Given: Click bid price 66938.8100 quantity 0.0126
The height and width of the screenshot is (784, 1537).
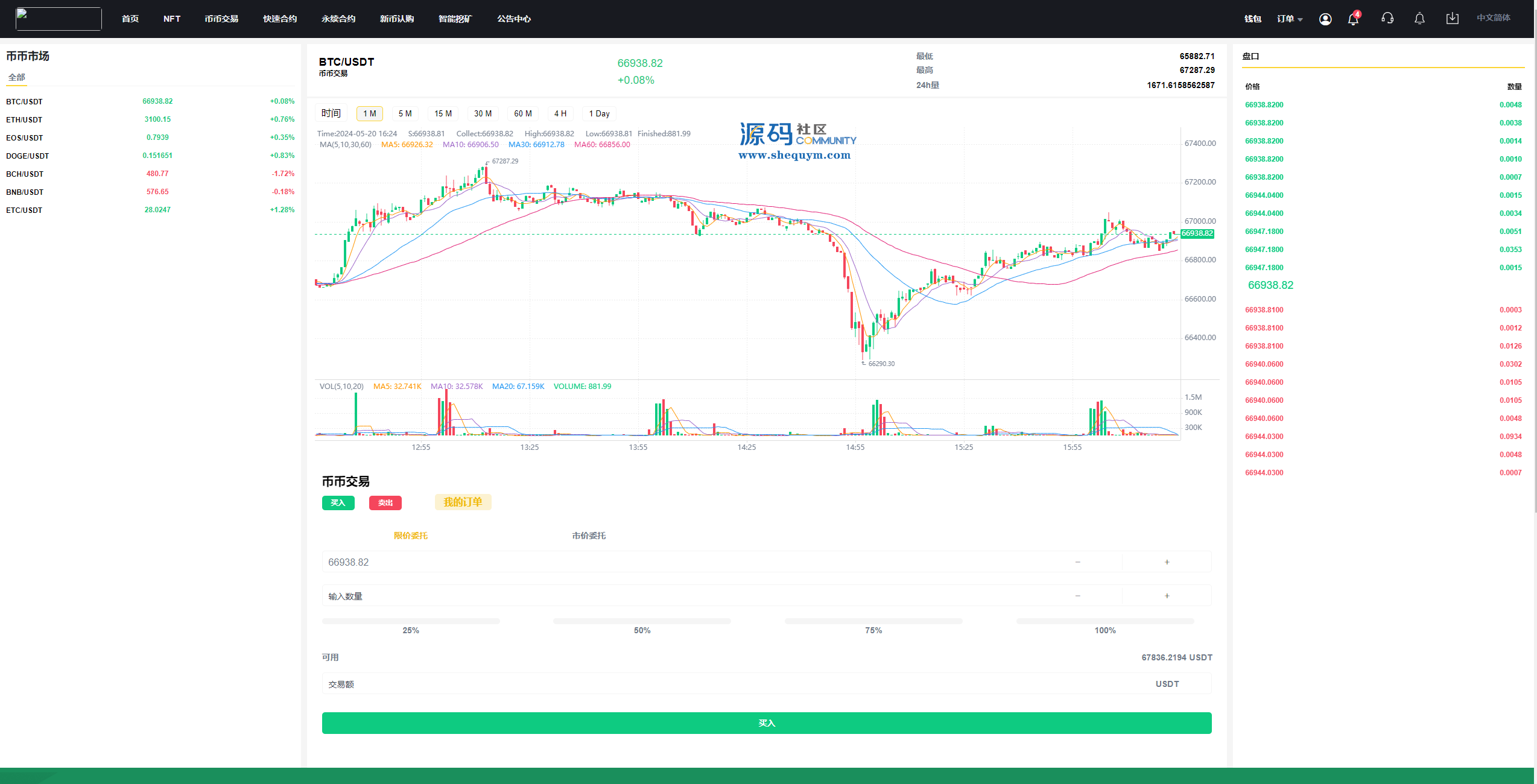Looking at the screenshot, I should pos(1383,346).
